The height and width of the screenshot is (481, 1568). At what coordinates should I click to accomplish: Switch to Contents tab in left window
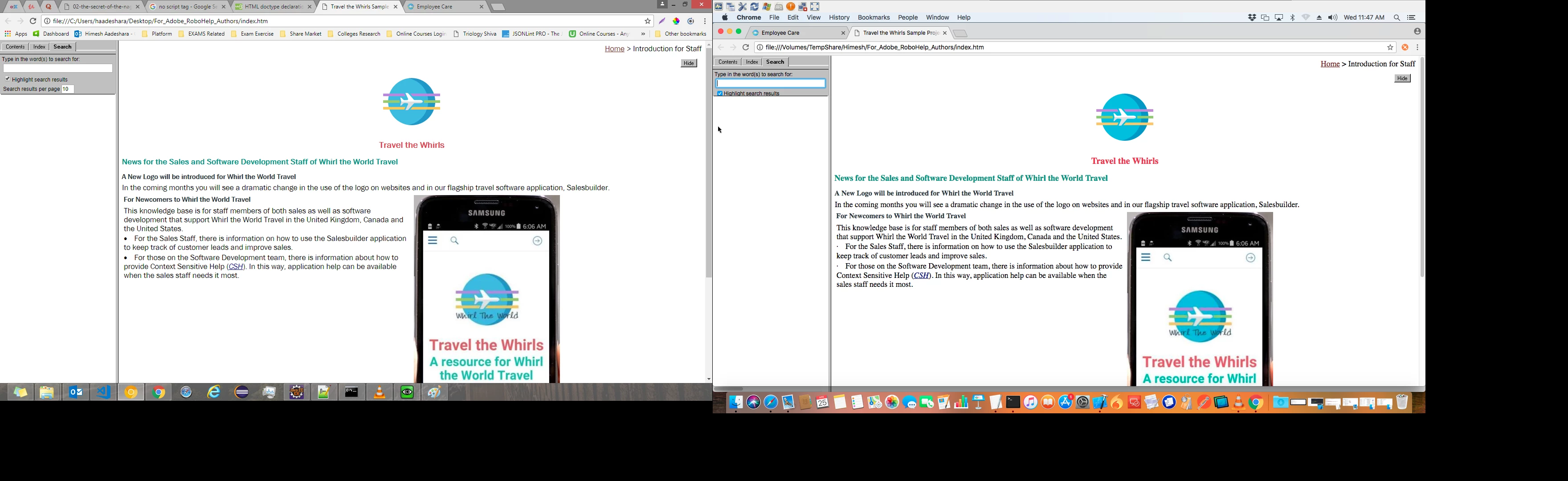[15, 47]
